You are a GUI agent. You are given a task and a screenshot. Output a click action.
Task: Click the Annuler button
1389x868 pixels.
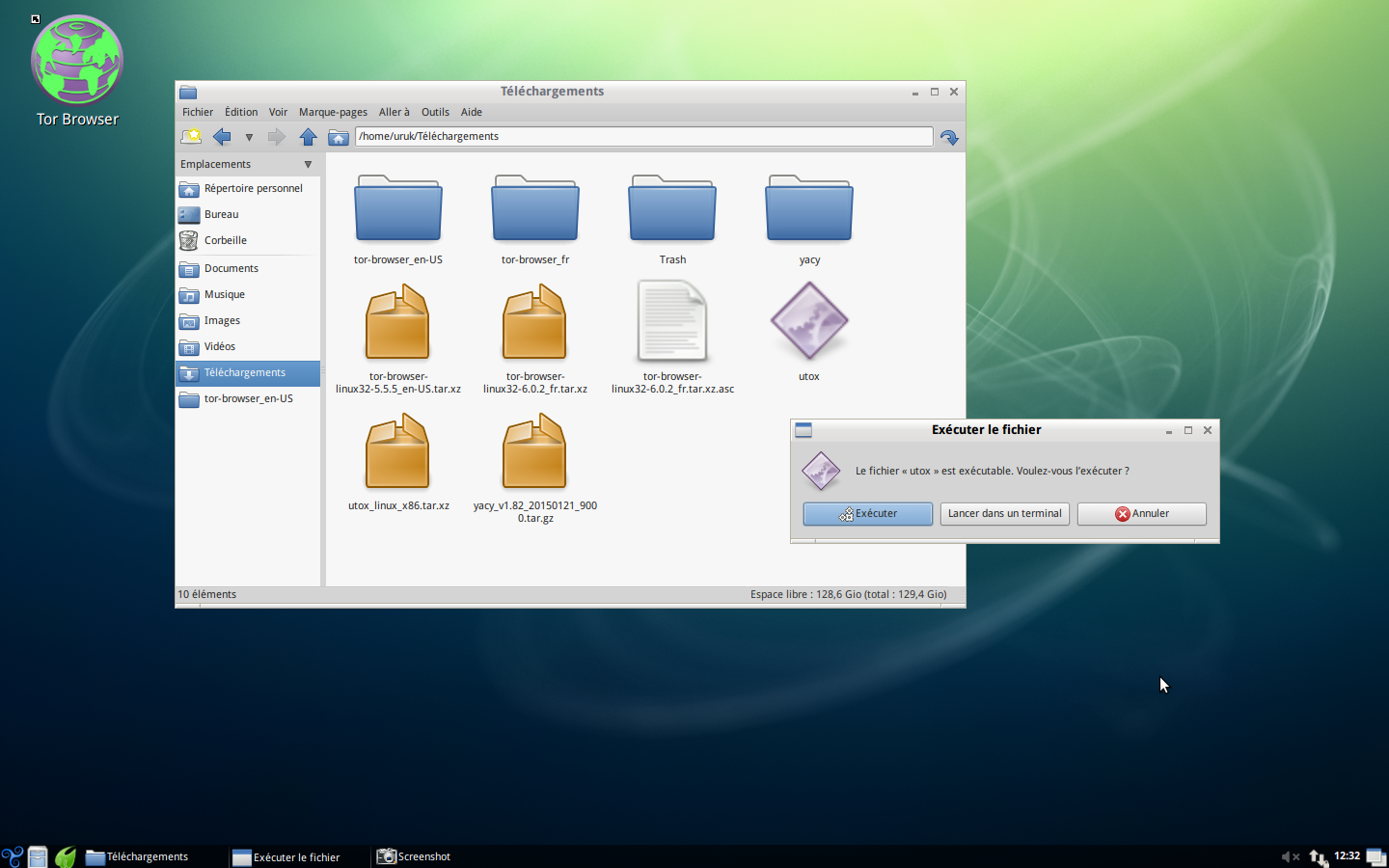click(x=1142, y=514)
